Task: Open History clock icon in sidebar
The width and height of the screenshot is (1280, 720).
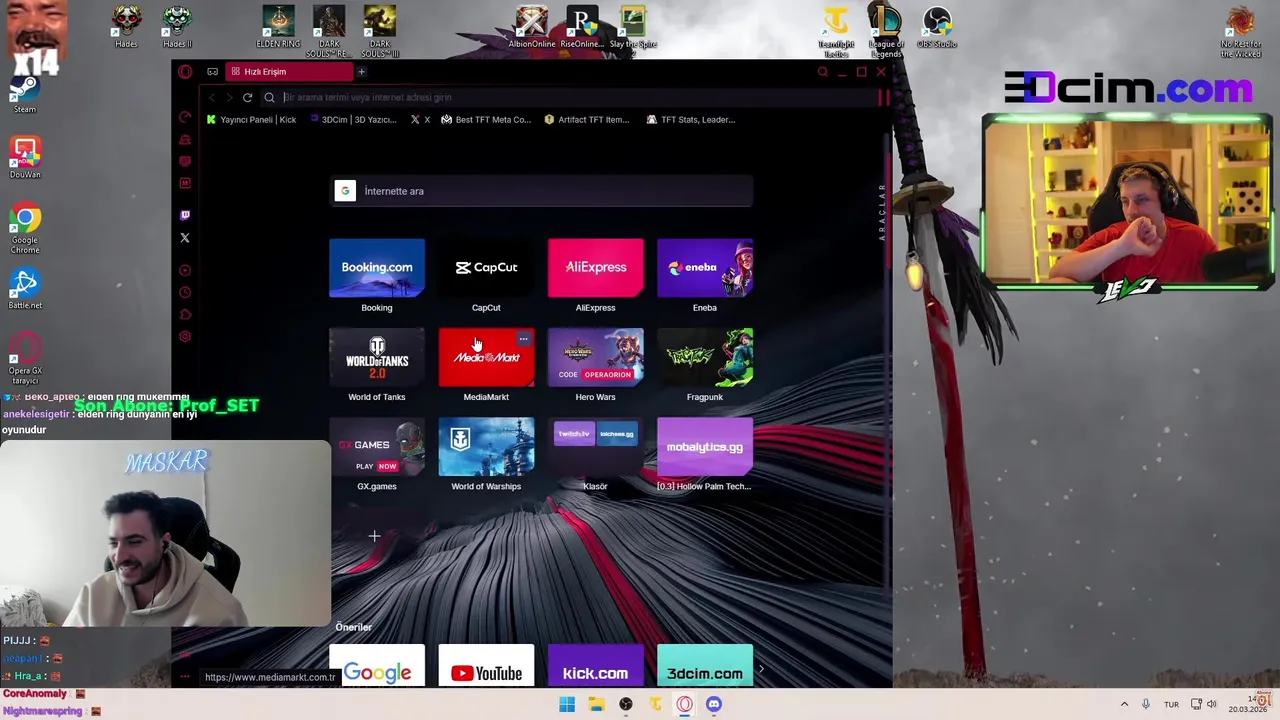Action: click(185, 293)
